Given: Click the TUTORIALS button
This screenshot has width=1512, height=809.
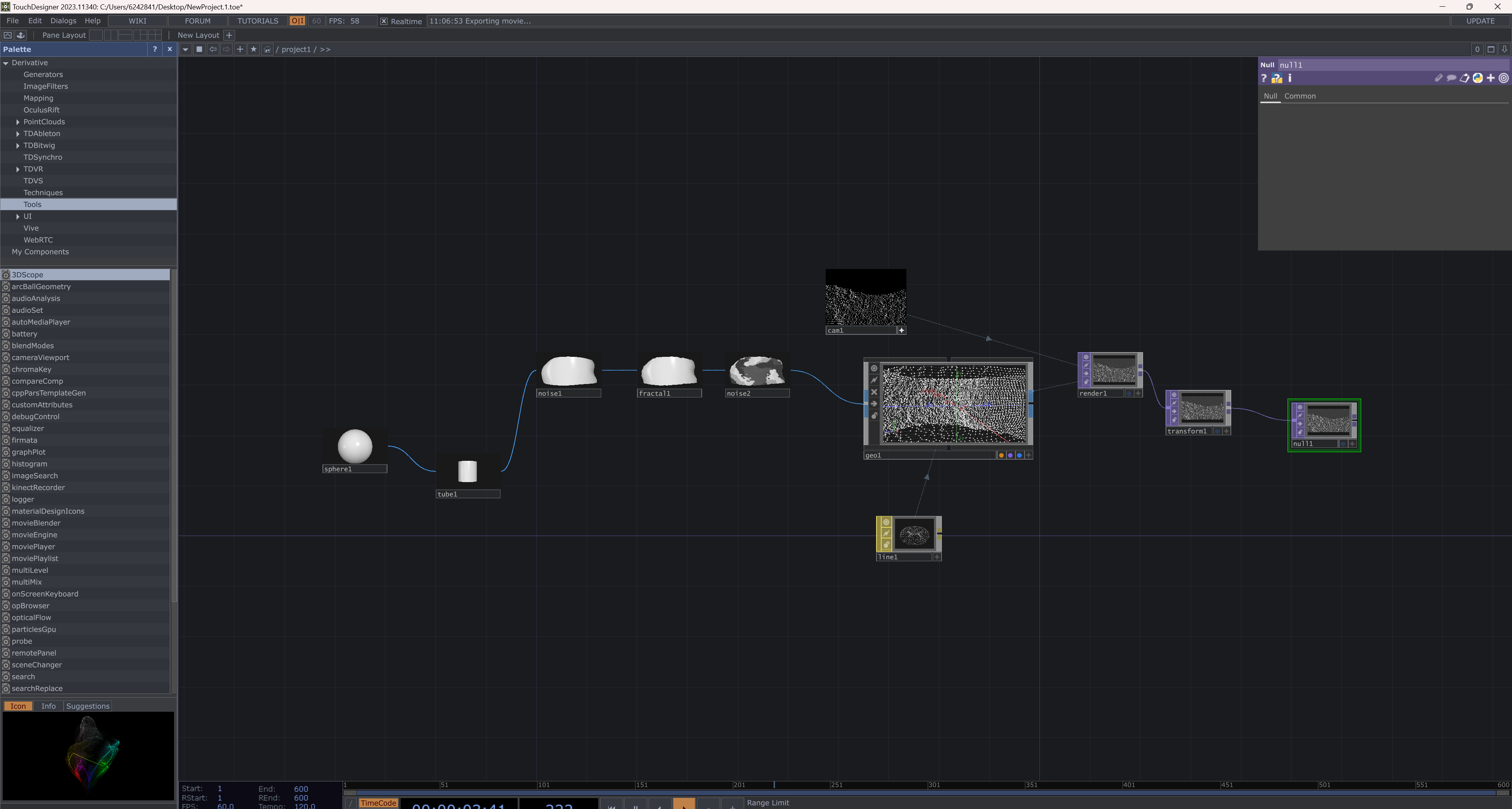Looking at the screenshot, I should pyautogui.click(x=258, y=21).
